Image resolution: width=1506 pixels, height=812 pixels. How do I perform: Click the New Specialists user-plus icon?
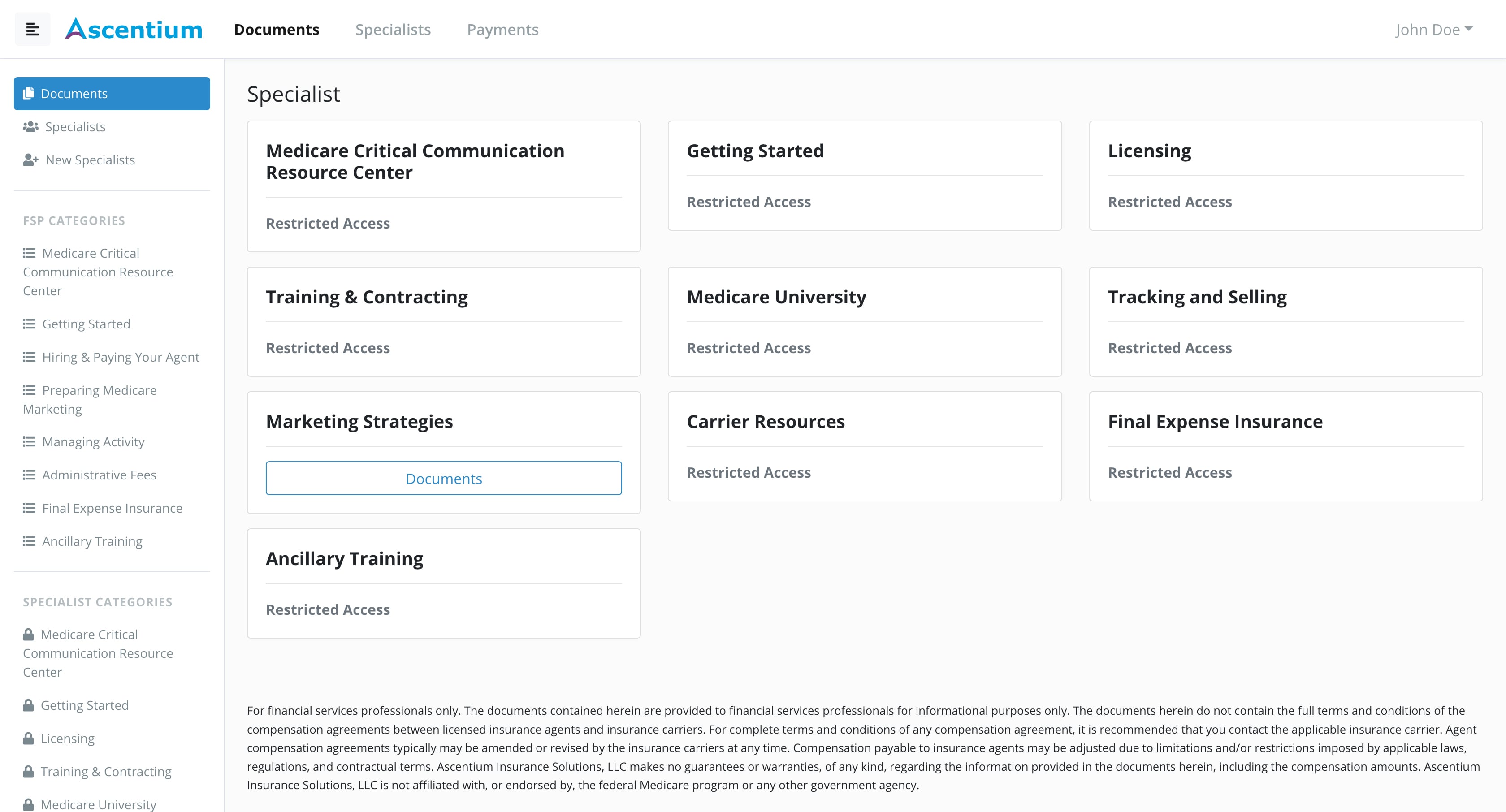(x=30, y=160)
